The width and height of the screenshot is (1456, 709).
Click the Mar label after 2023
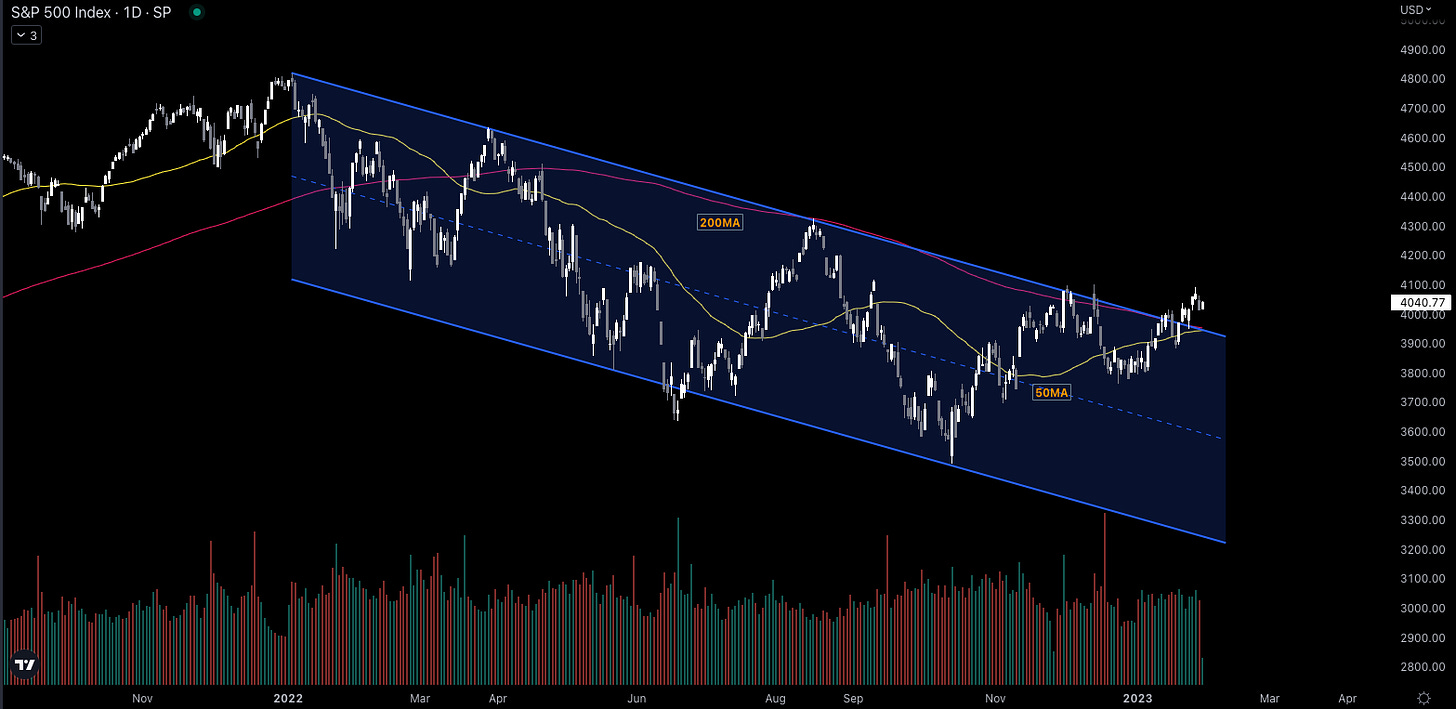pyautogui.click(x=1269, y=697)
